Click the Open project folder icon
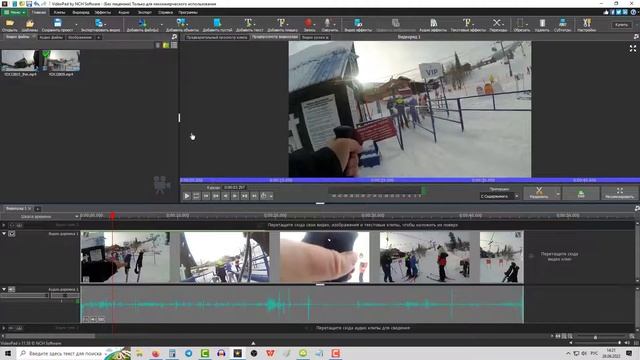The height and width of the screenshot is (360, 640). (9, 23)
